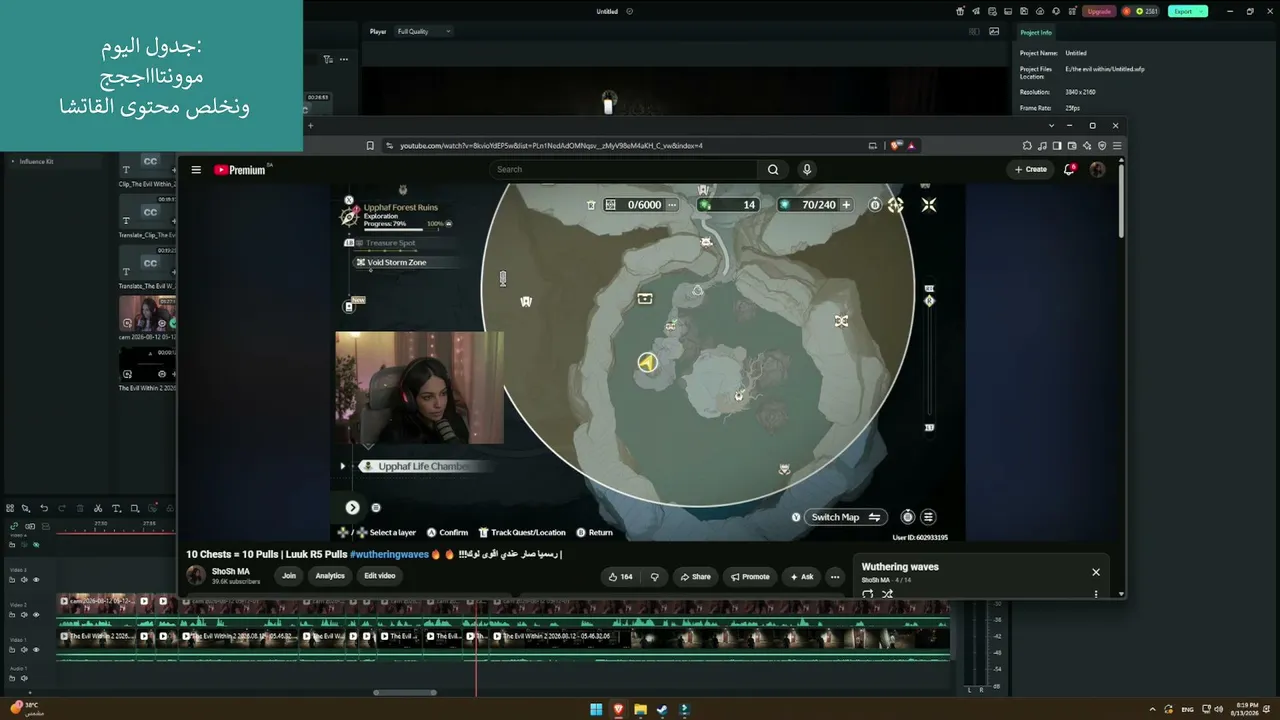Open Analytics for the video
Image resolution: width=1280 pixels, height=720 pixels.
(x=330, y=576)
